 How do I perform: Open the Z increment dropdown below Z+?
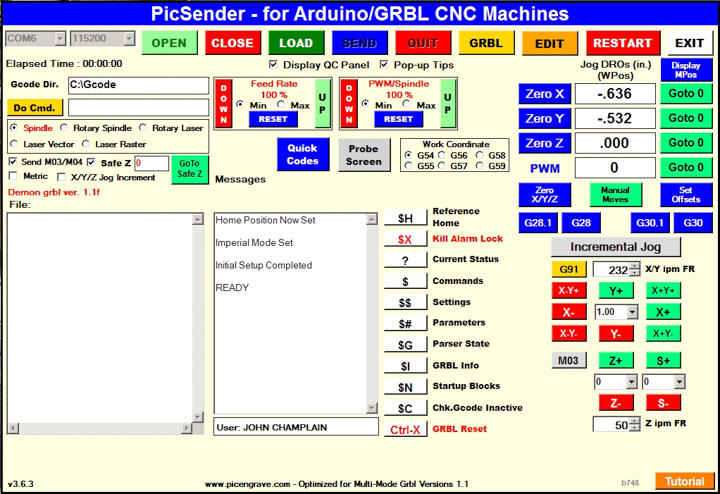pyautogui.click(x=632, y=382)
